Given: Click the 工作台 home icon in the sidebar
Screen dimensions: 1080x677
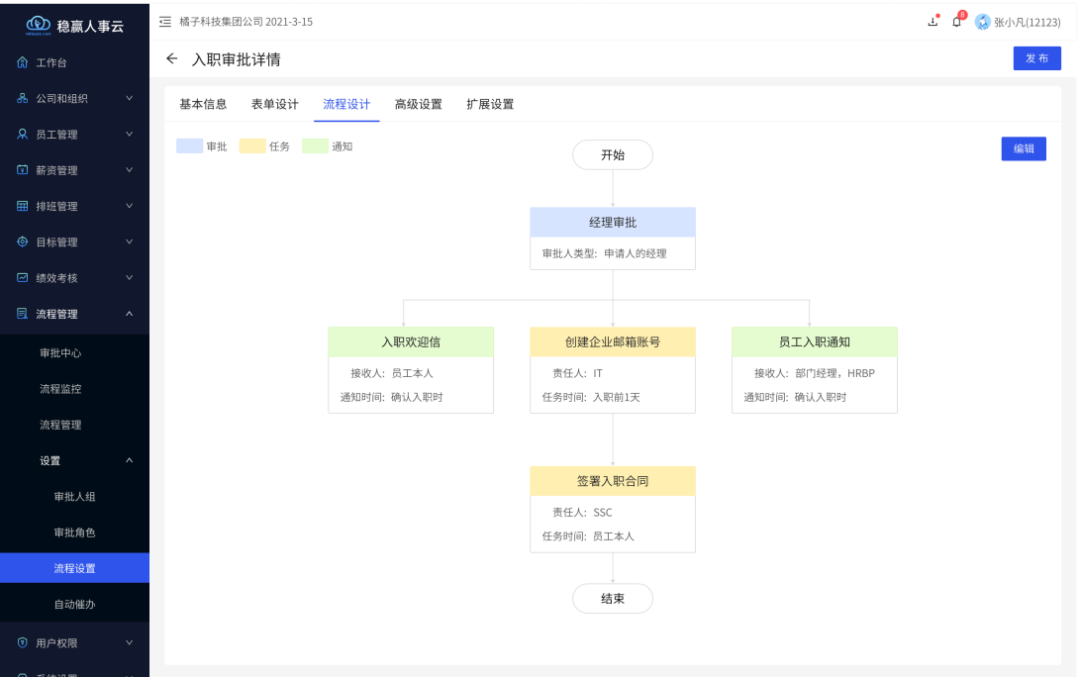Looking at the screenshot, I should (22, 63).
